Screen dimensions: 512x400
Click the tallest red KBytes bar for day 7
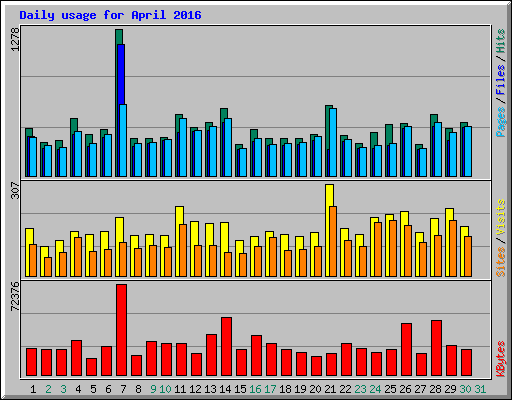pos(121,330)
